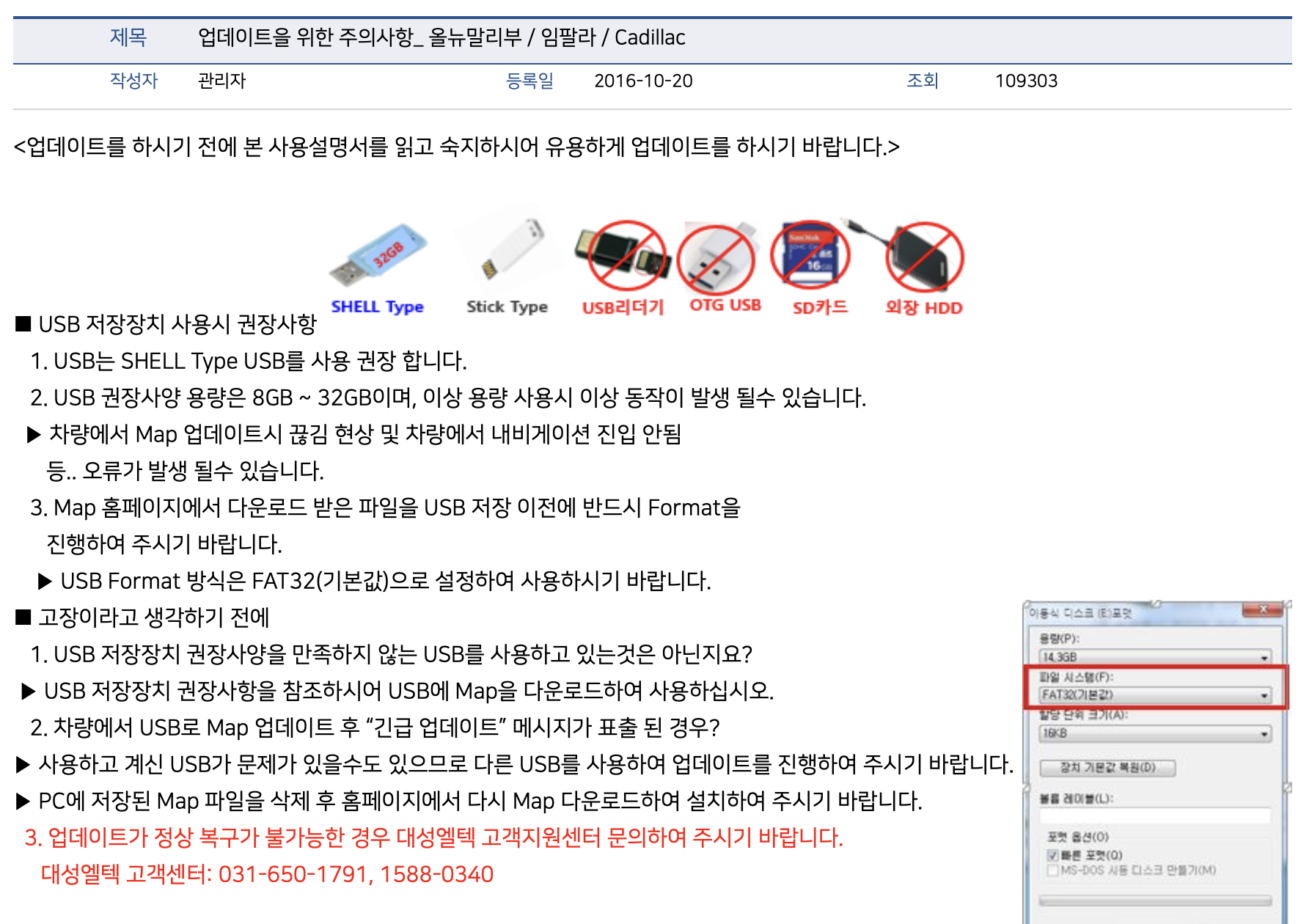Click the date 2016-10-20
The width and height of the screenshot is (1301, 924).
[643, 81]
